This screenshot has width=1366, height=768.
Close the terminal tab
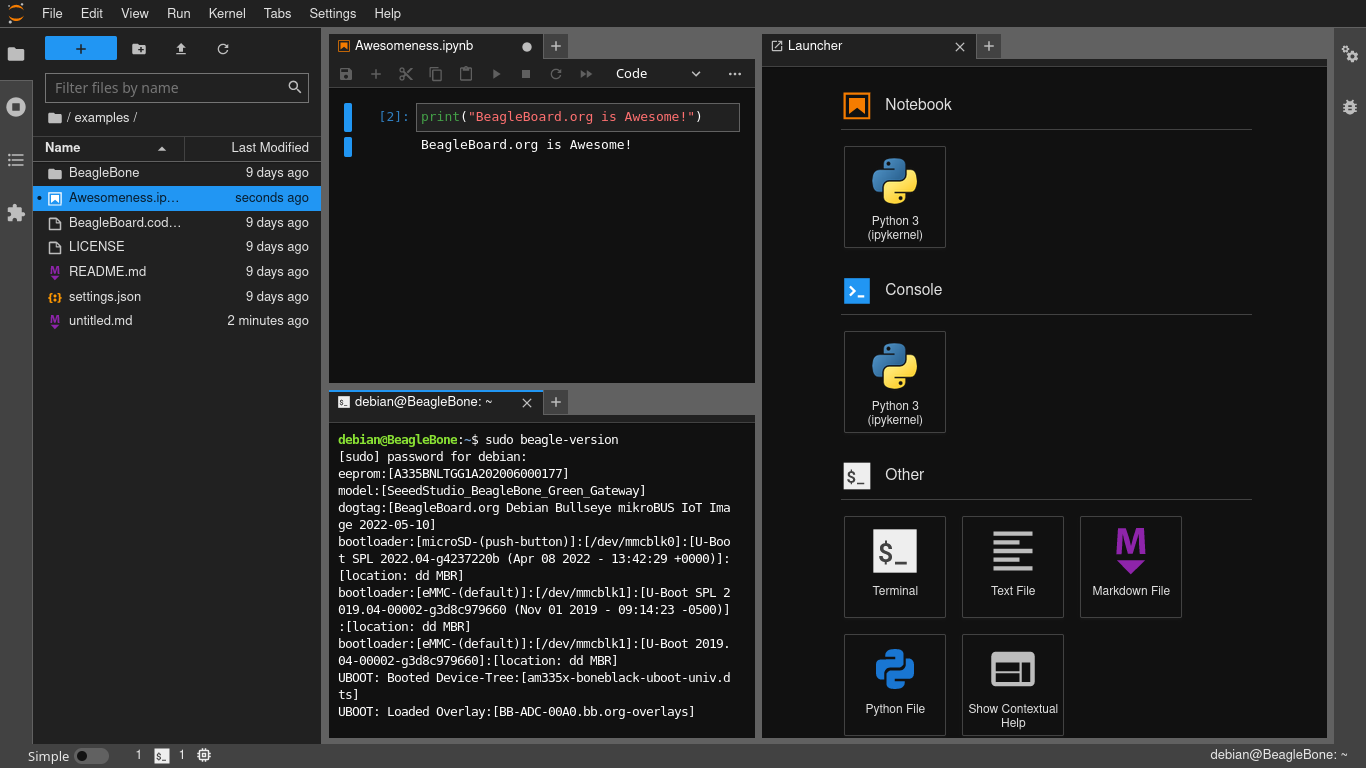(x=527, y=403)
